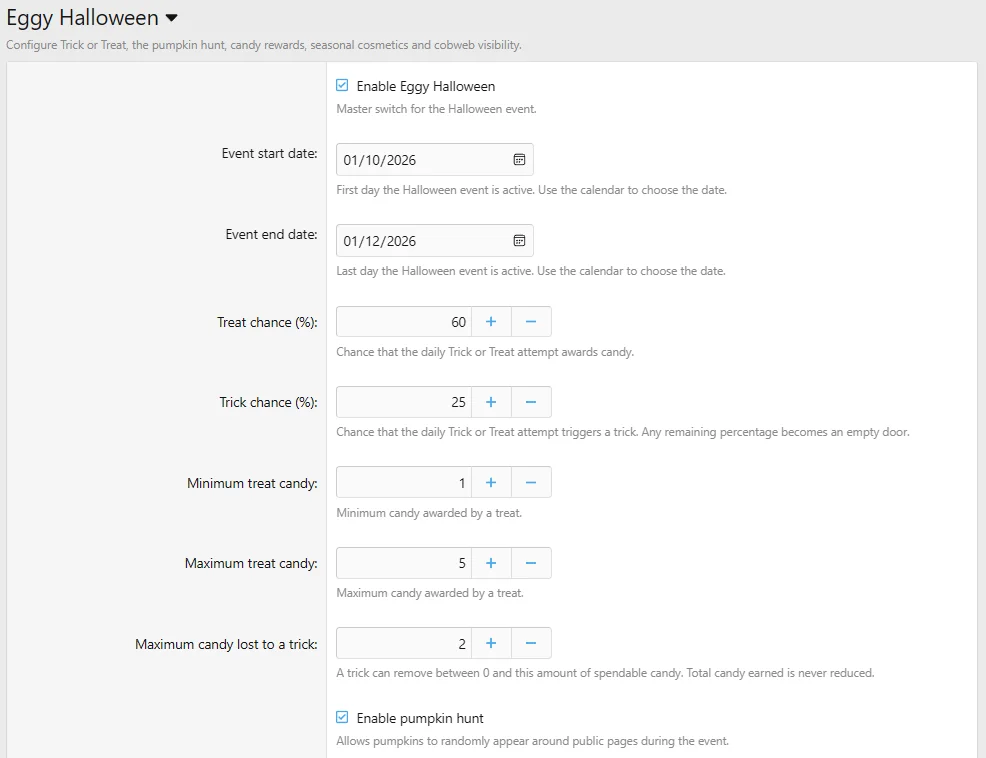Click the 'Trick chance (%):' label

pyautogui.click(x=269, y=402)
